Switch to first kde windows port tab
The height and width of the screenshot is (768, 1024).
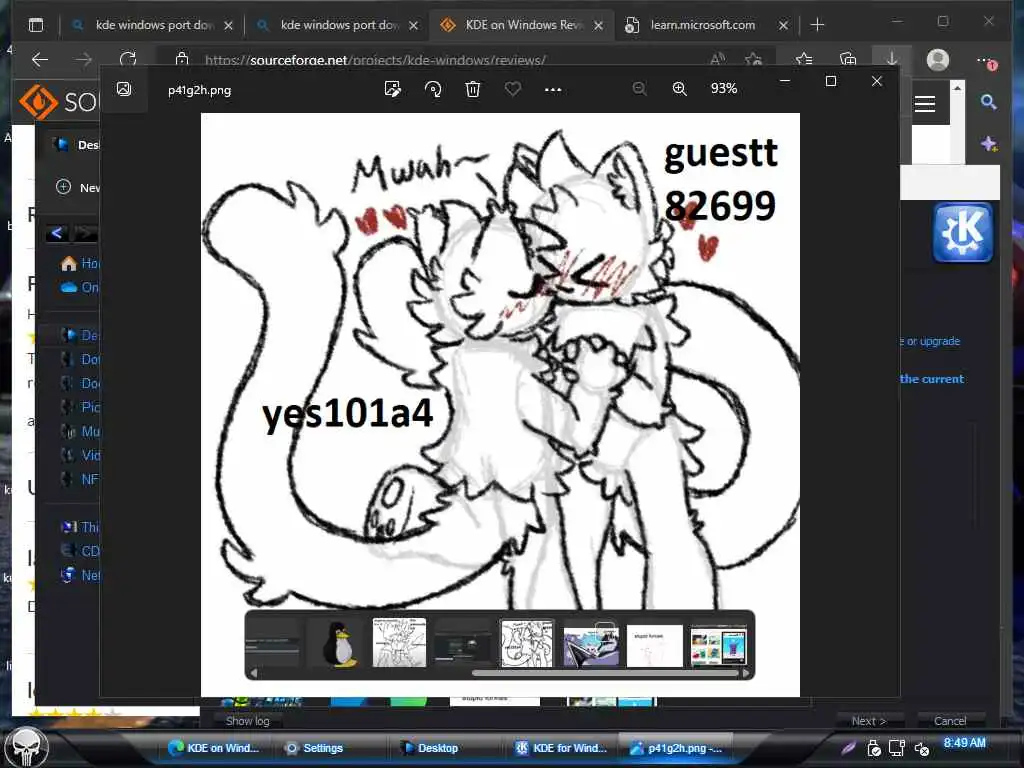153,25
